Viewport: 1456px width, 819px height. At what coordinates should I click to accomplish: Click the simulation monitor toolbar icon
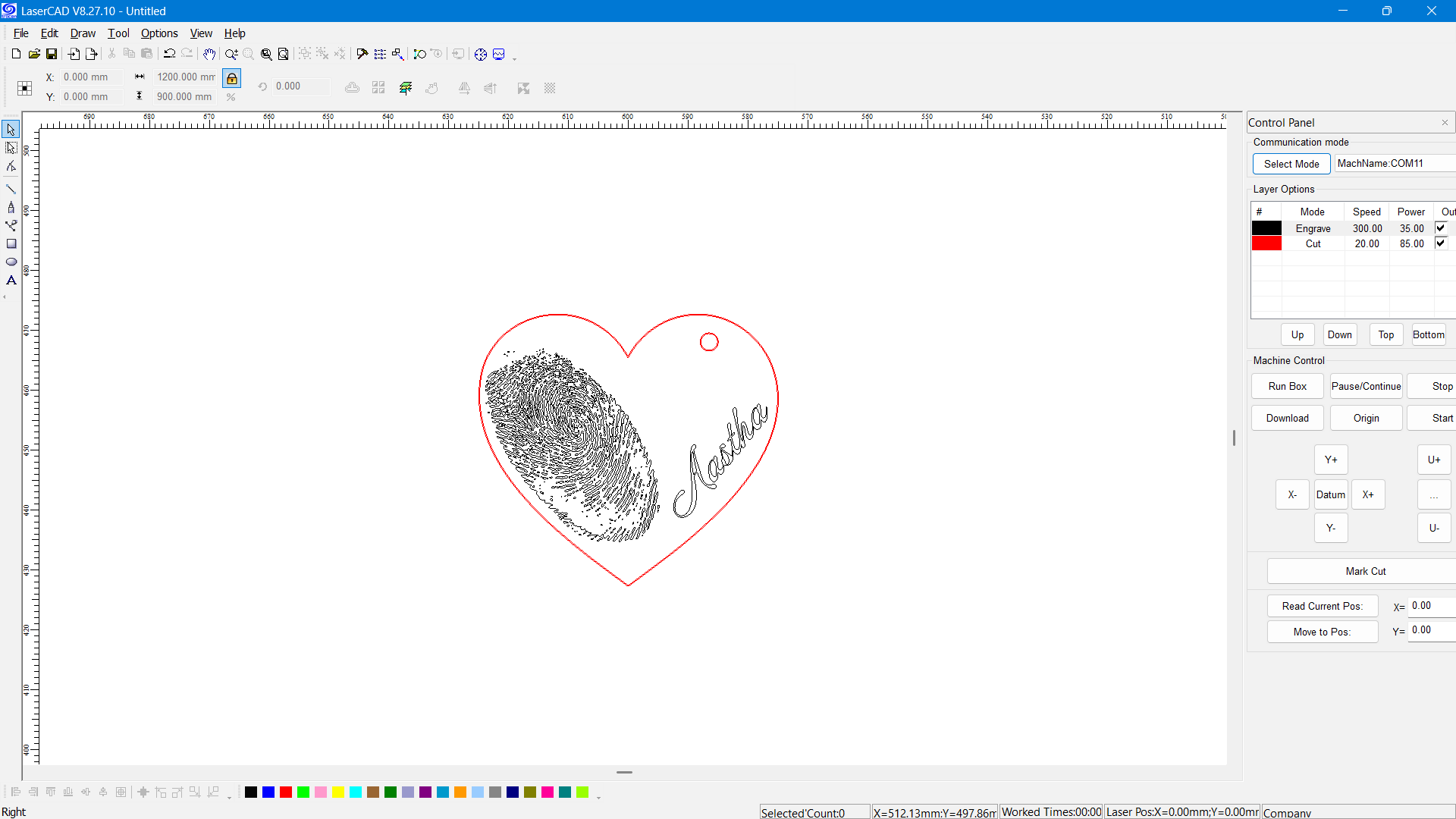[x=499, y=54]
